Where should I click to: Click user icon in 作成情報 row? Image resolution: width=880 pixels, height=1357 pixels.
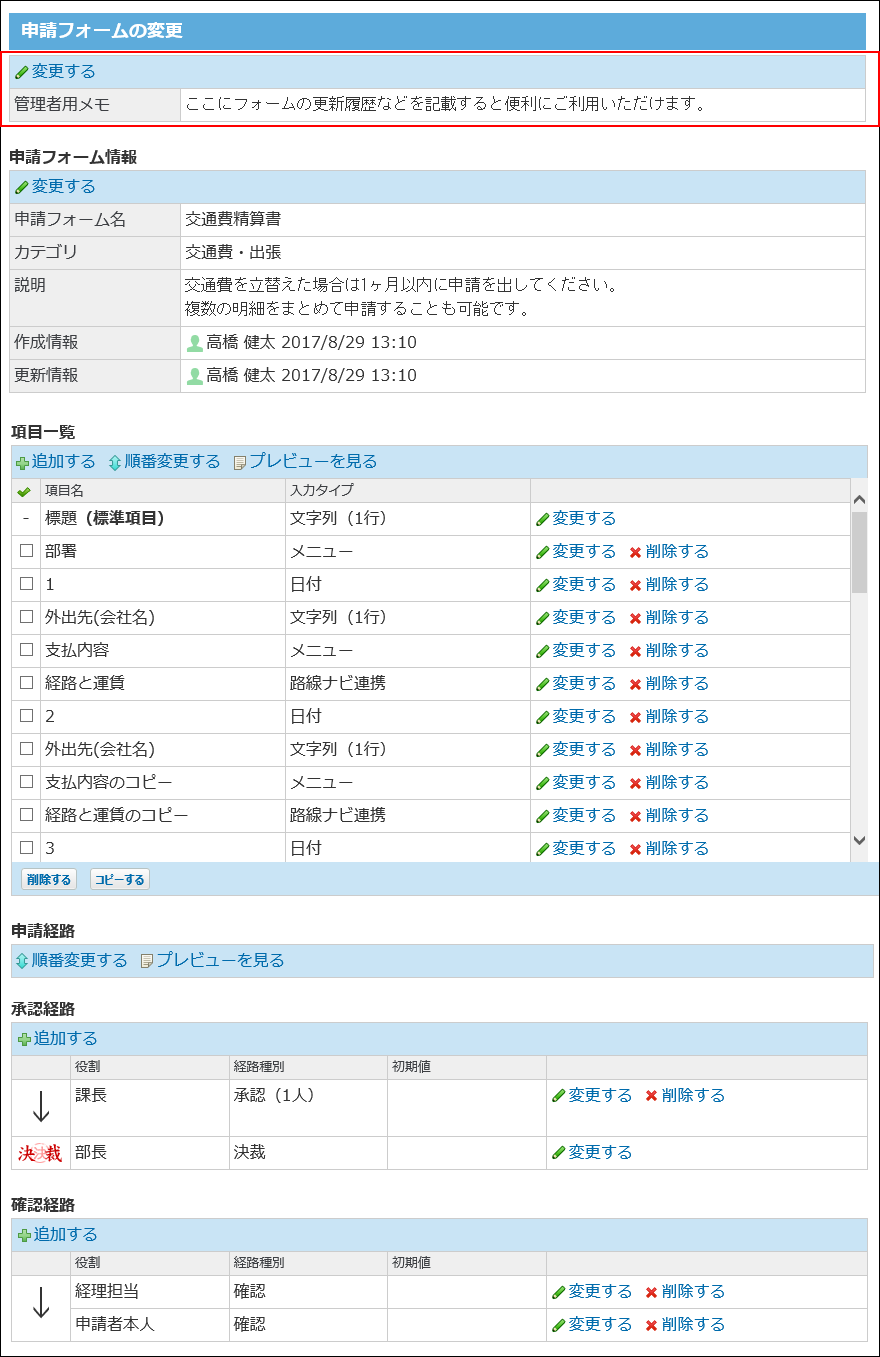coord(195,343)
